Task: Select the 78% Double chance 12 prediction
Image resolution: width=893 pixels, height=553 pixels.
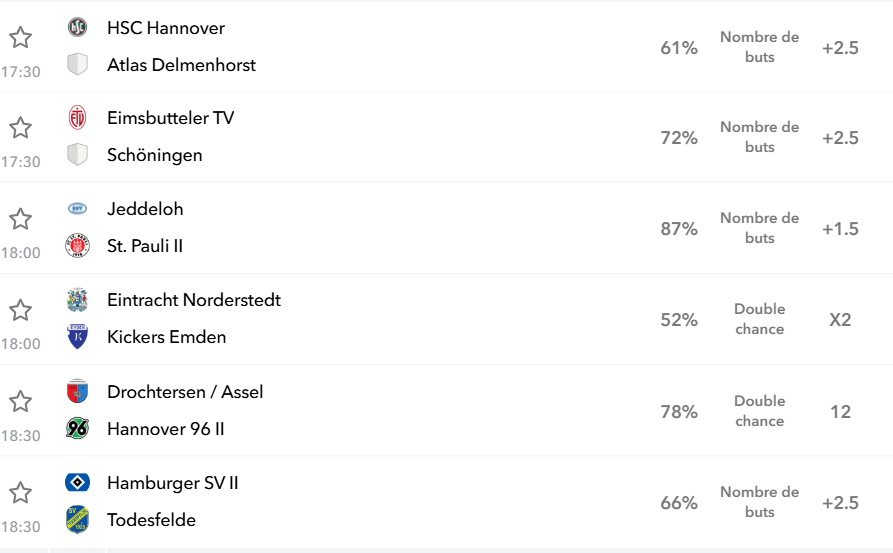Action: click(x=759, y=411)
